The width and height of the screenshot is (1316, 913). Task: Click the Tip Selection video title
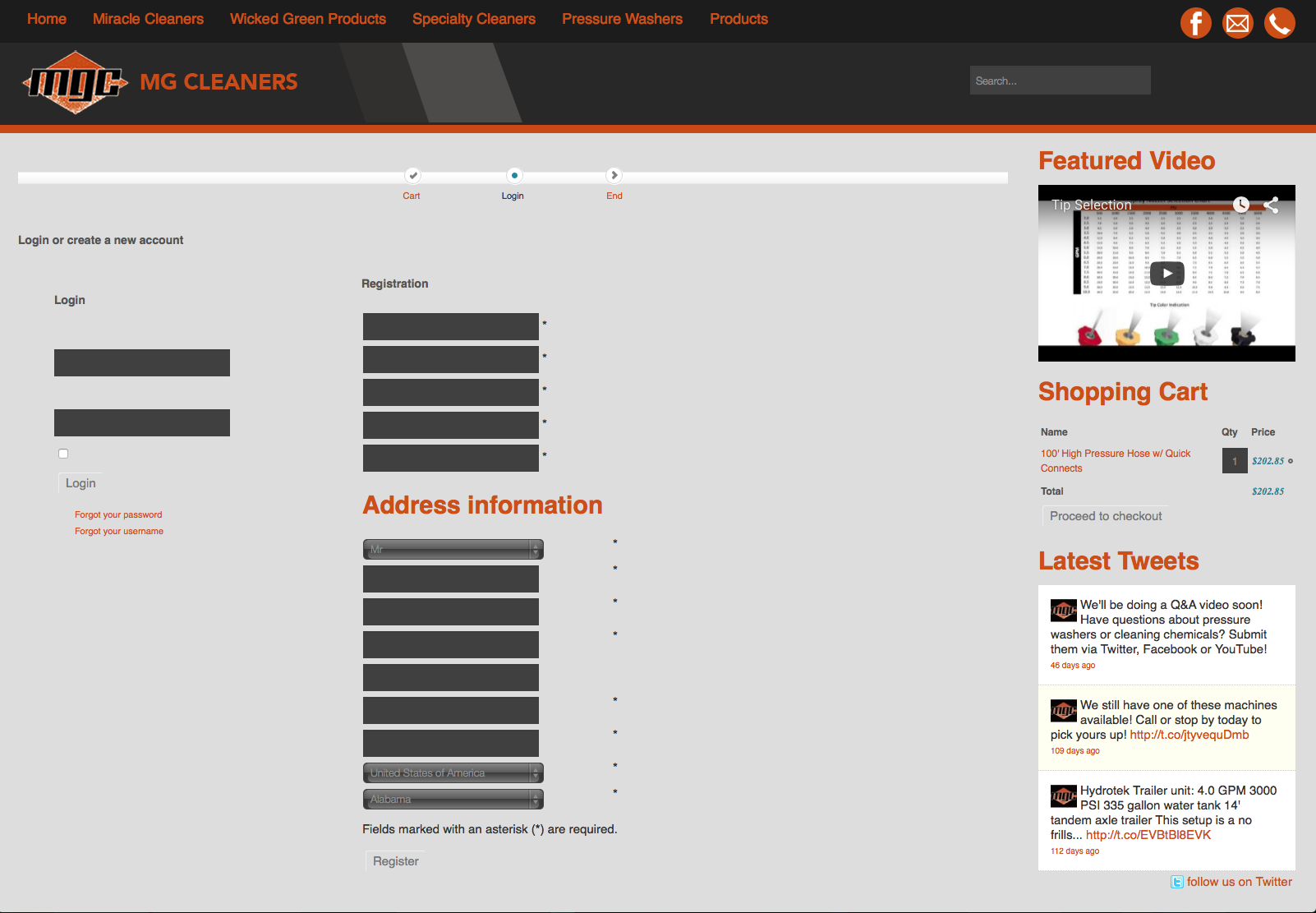point(1092,205)
